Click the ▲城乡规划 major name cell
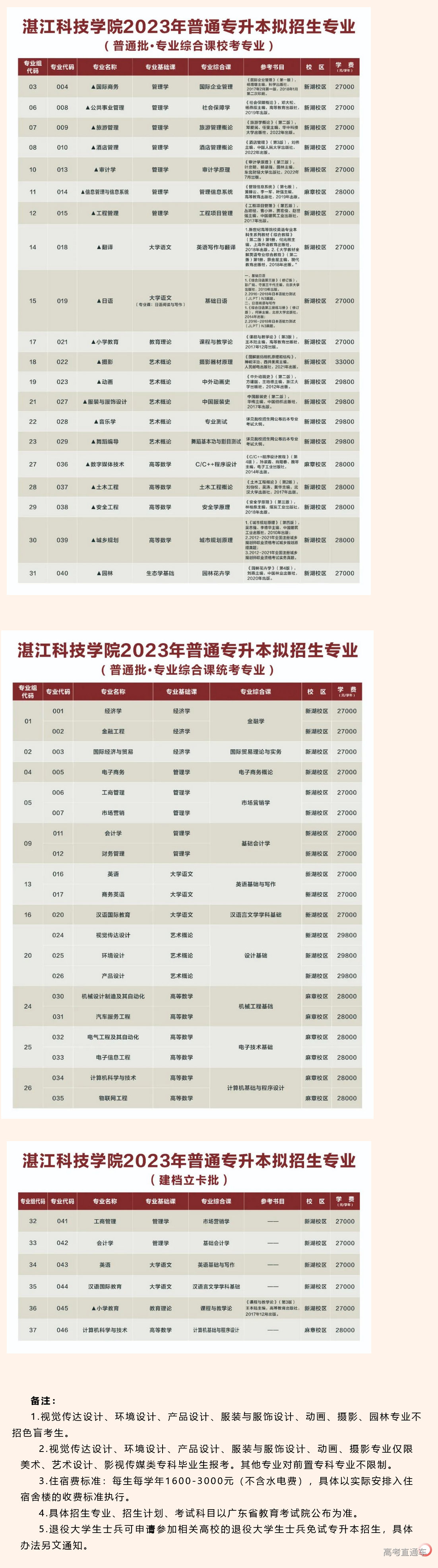Screen dimensions: 438x1568 (x=105, y=540)
